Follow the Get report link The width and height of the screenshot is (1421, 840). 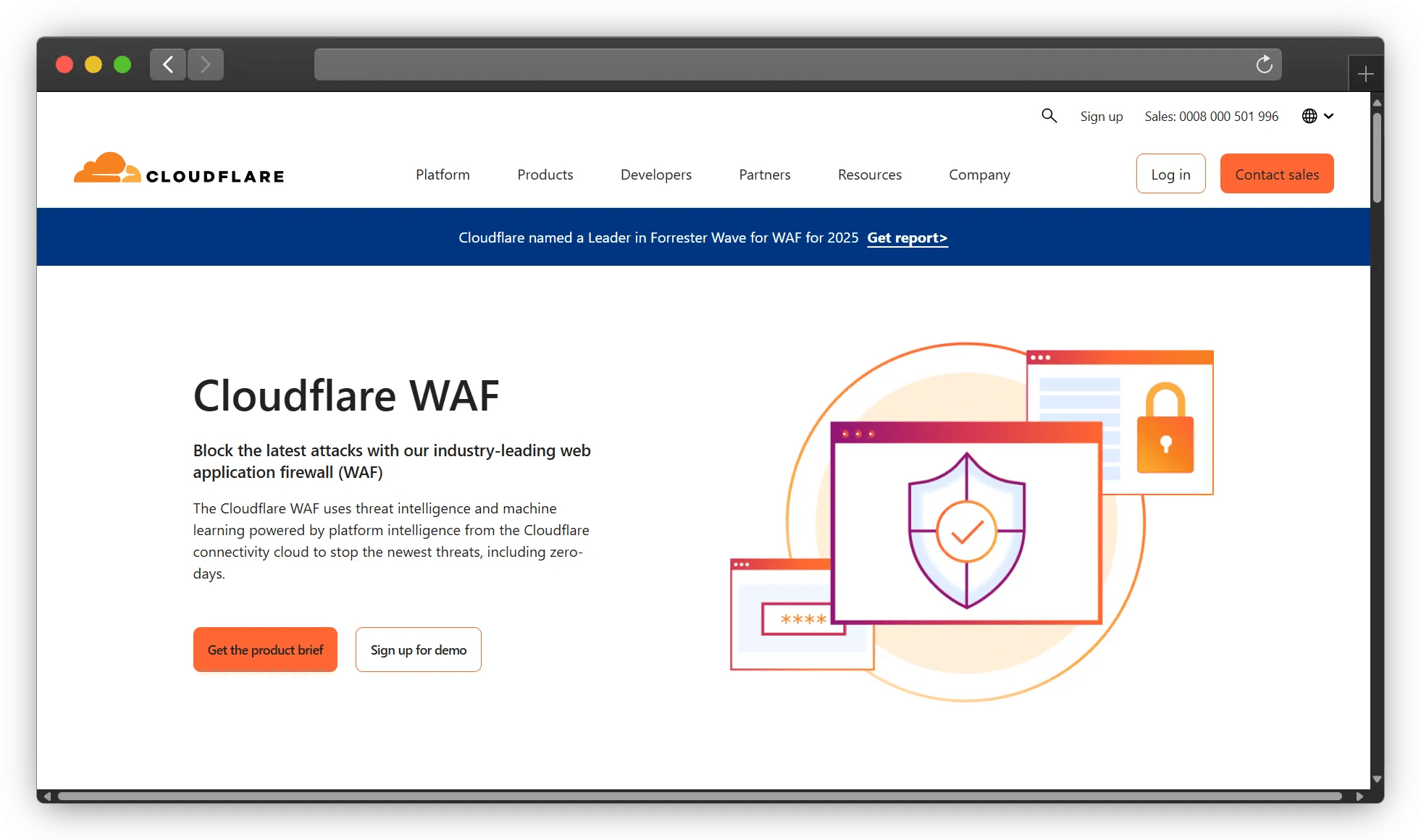tap(907, 238)
